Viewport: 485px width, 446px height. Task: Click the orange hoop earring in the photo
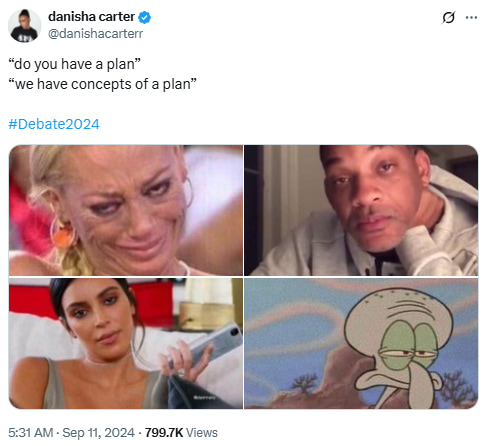[x=62, y=233]
